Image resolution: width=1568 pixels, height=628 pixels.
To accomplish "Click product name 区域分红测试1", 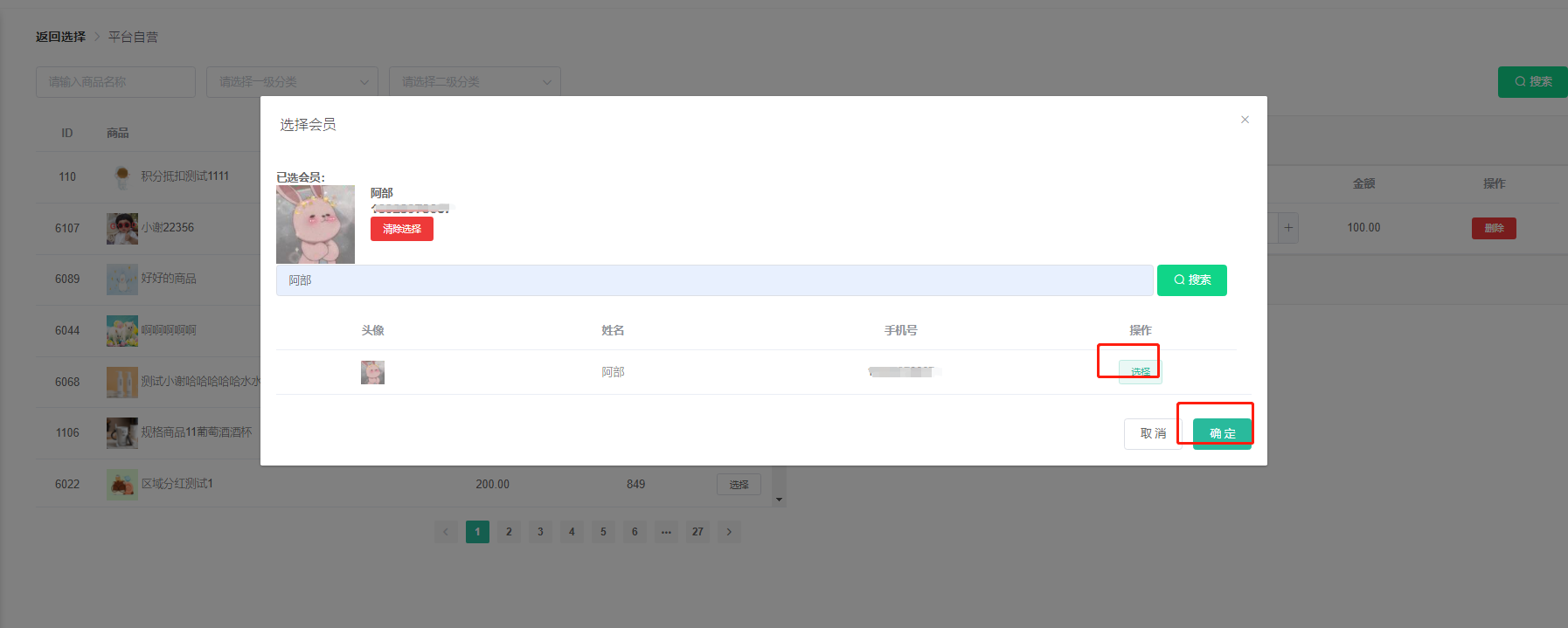I will pos(177,485).
